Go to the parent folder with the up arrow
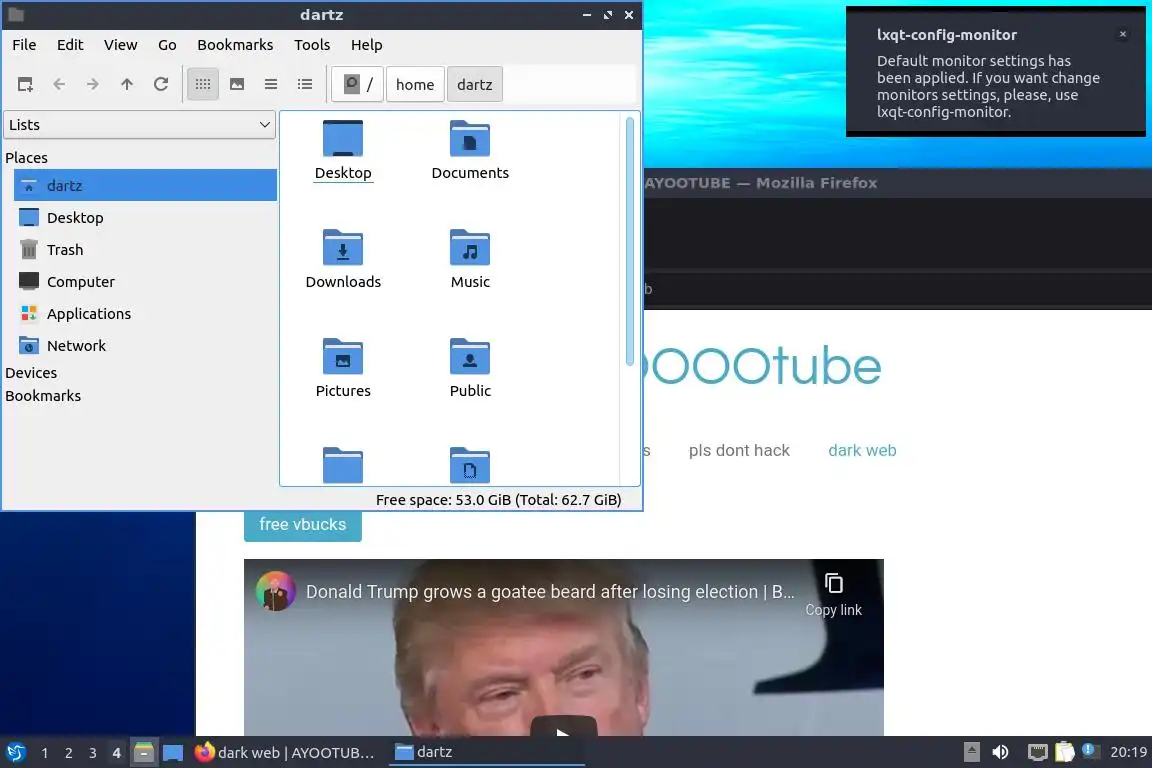Viewport: 1152px width, 768px height. tap(127, 85)
